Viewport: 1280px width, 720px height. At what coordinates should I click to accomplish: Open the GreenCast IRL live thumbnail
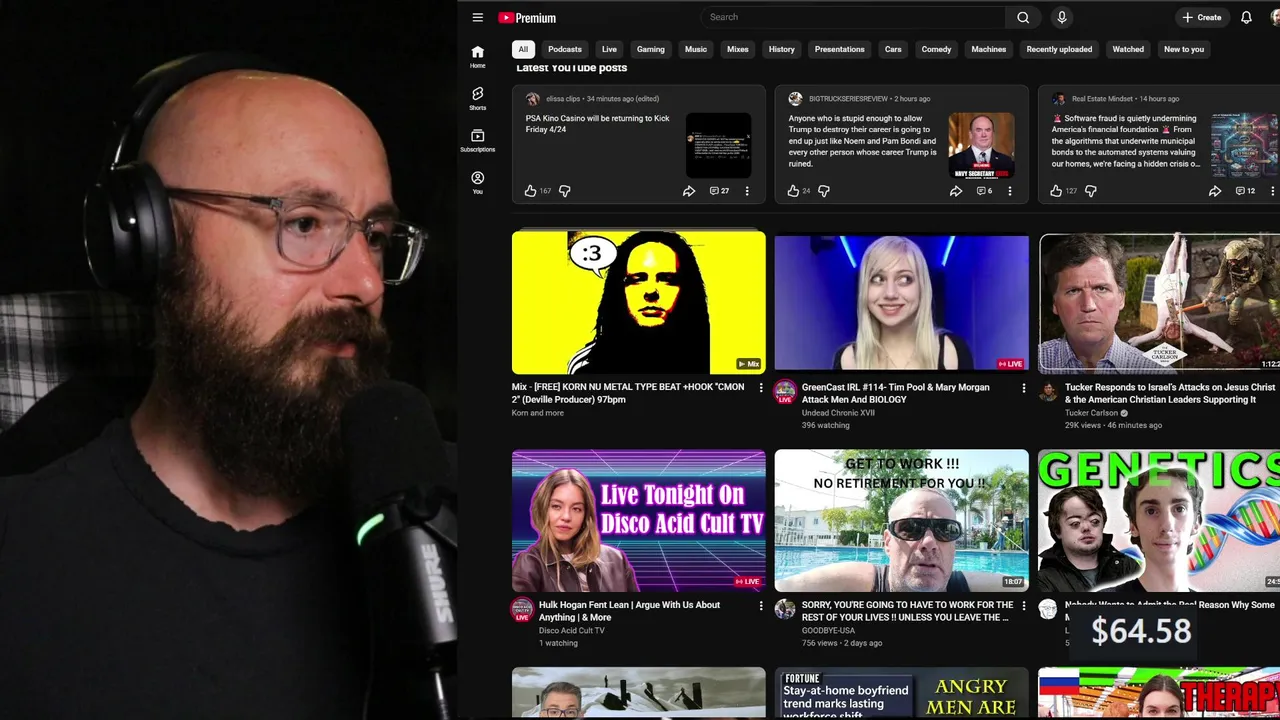901,303
